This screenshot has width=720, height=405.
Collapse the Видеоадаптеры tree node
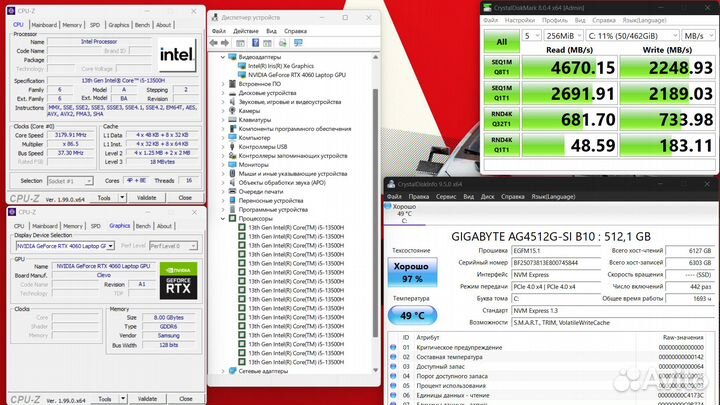(223, 57)
